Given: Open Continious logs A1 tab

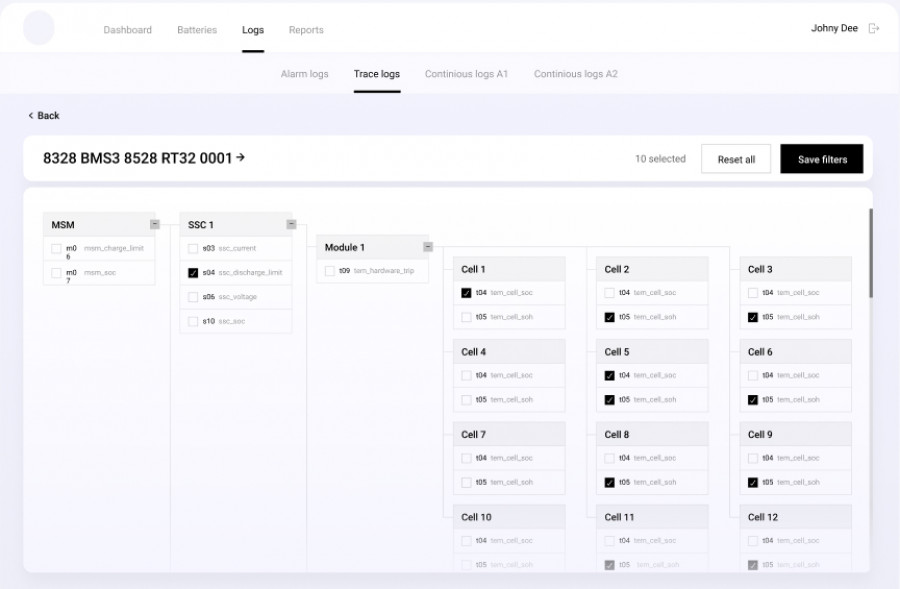Looking at the screenshot, I should pyautogui.click(x=466, y=74).
